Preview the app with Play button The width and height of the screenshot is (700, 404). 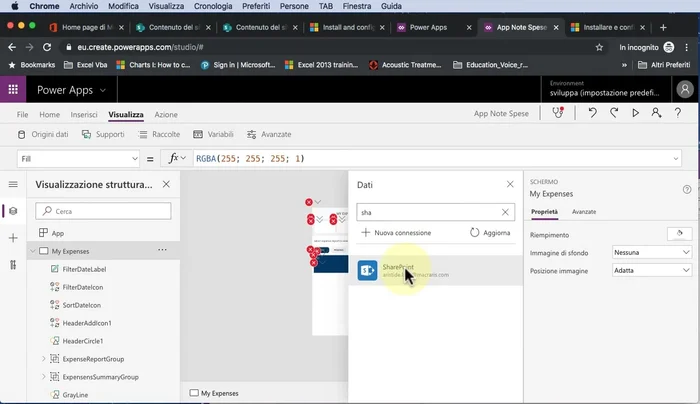click(x=635, y=114)
